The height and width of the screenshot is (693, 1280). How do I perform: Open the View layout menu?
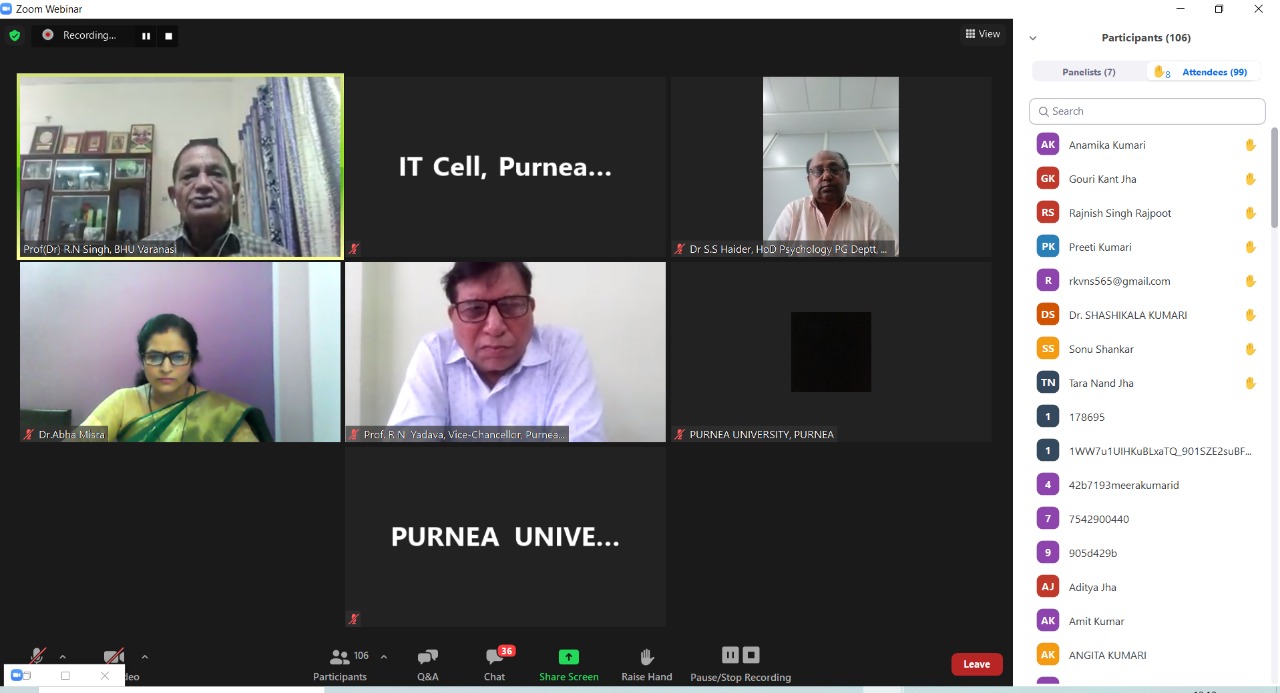pos(982,34)
